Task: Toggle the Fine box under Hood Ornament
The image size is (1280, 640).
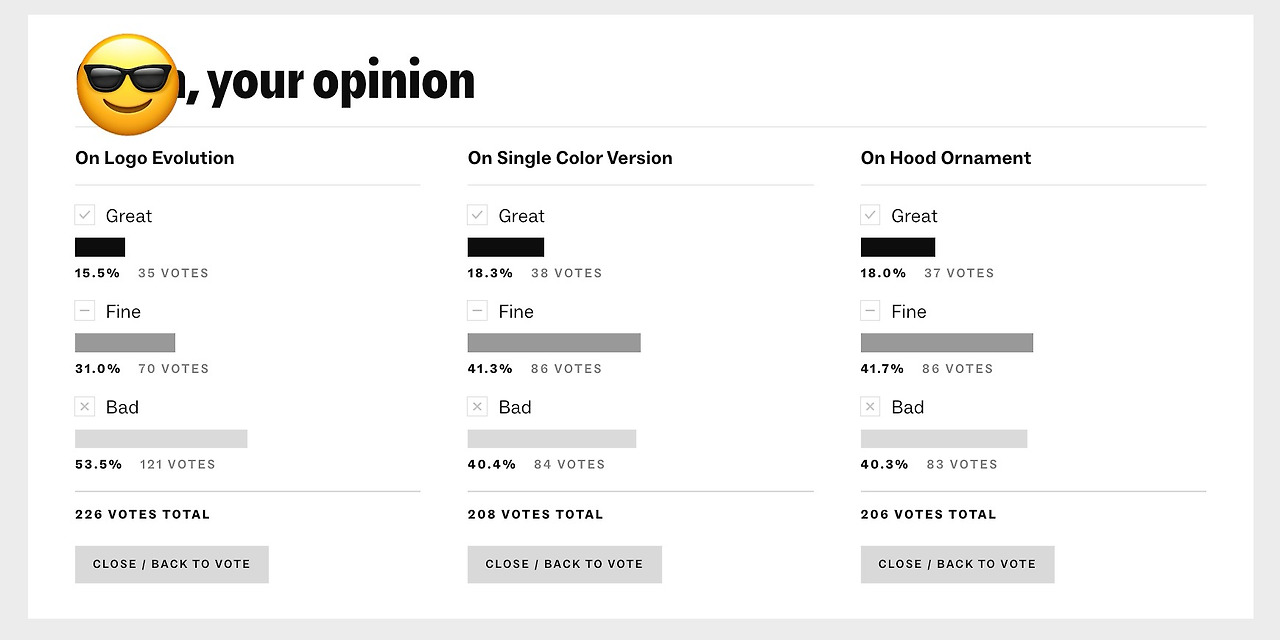Action: 871,311
